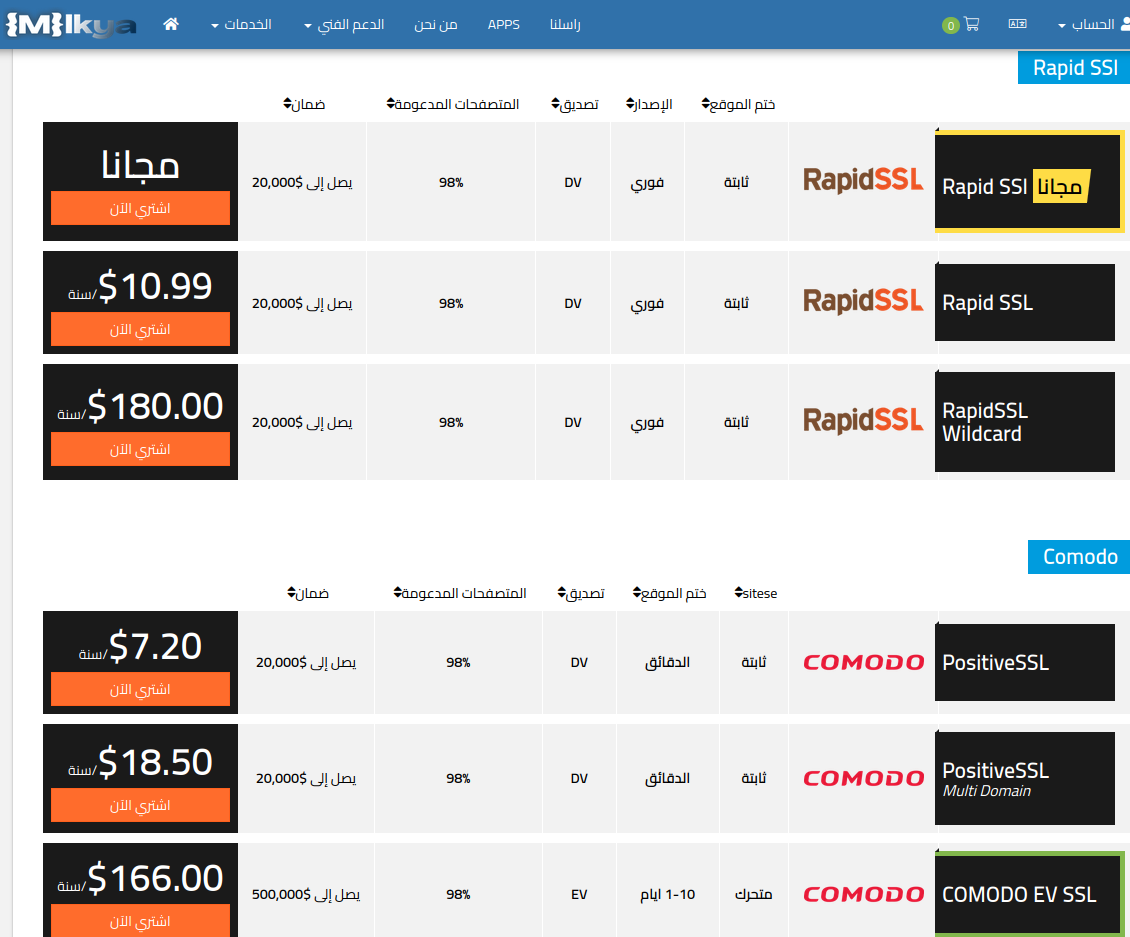The height and width of the screenshot is (937, 1130).
Task: Sort Rapid SSL table by ضمان column
Action: tap(304, 104)
